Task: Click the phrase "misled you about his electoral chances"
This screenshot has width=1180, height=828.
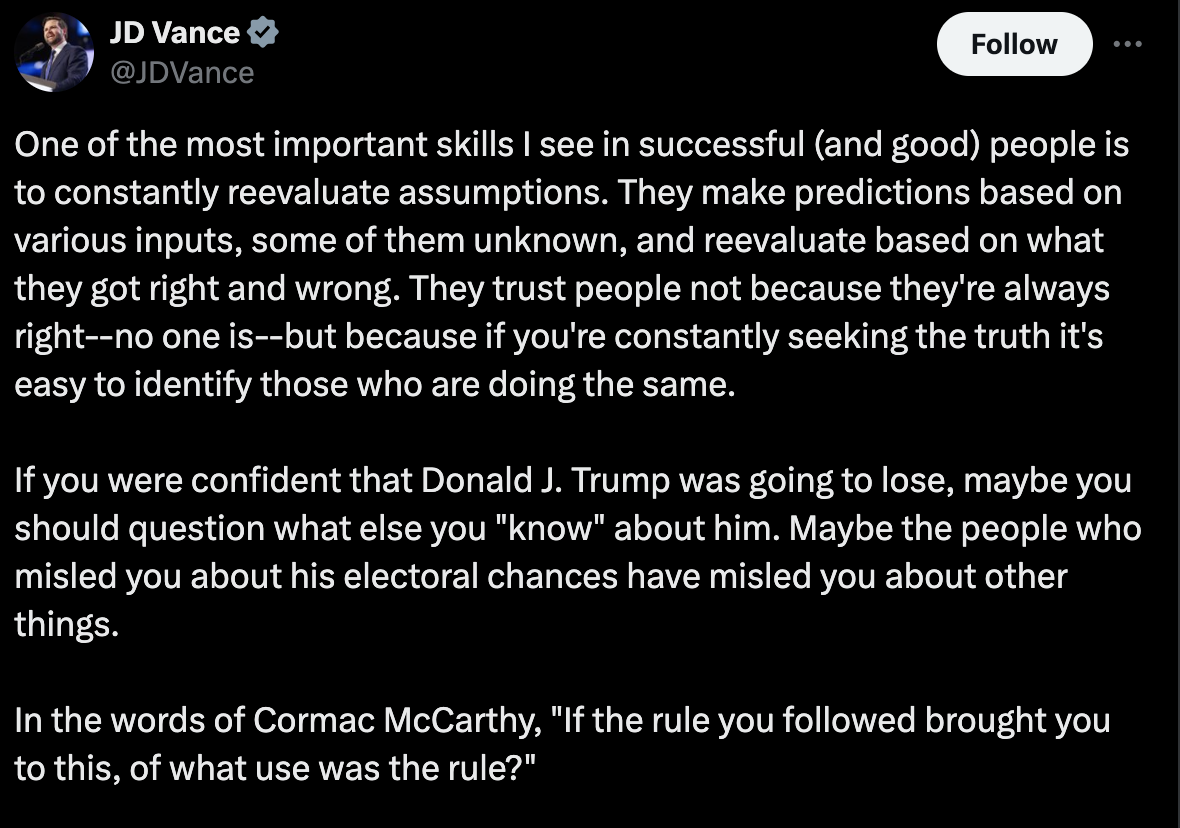Action: [x=316, y=577]
